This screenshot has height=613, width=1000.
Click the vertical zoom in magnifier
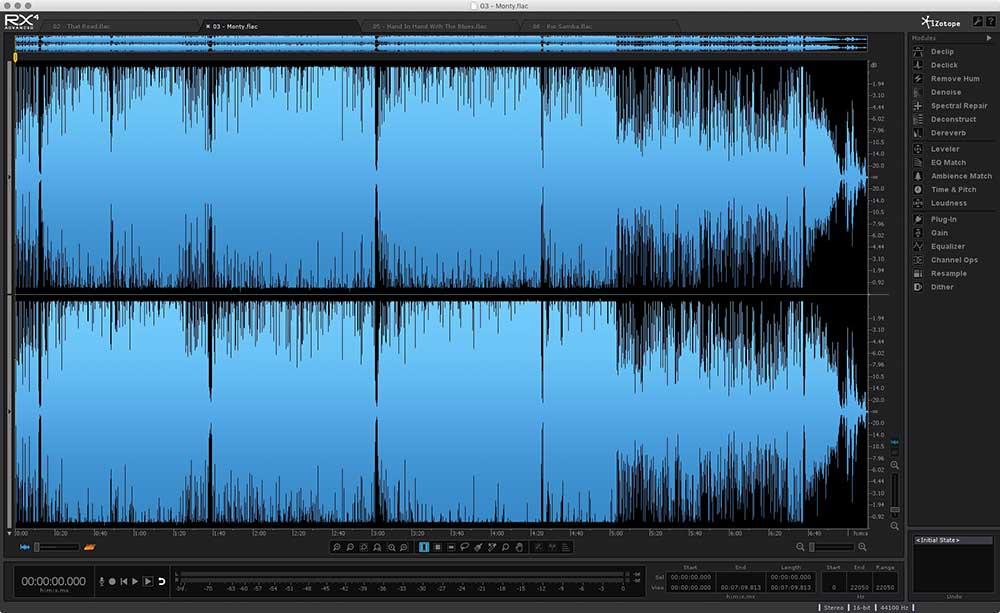[x=895, y=466]
